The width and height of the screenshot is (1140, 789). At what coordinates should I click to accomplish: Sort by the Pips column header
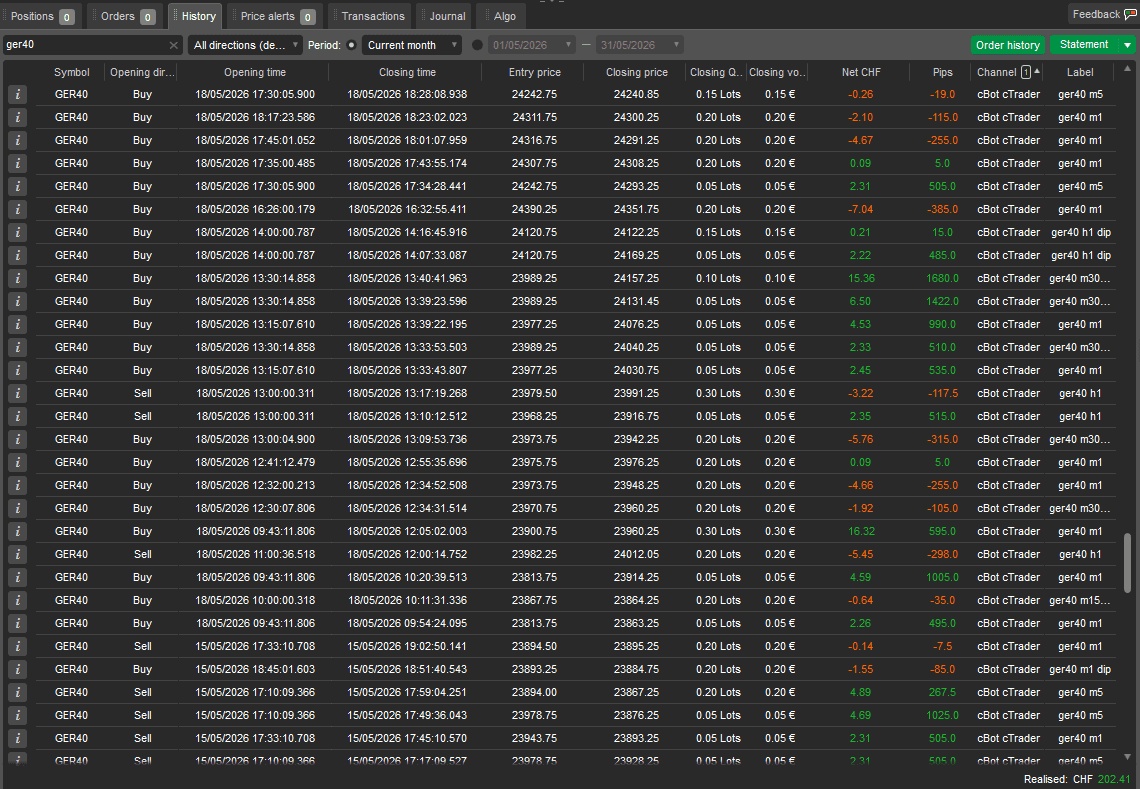[942, 72]
